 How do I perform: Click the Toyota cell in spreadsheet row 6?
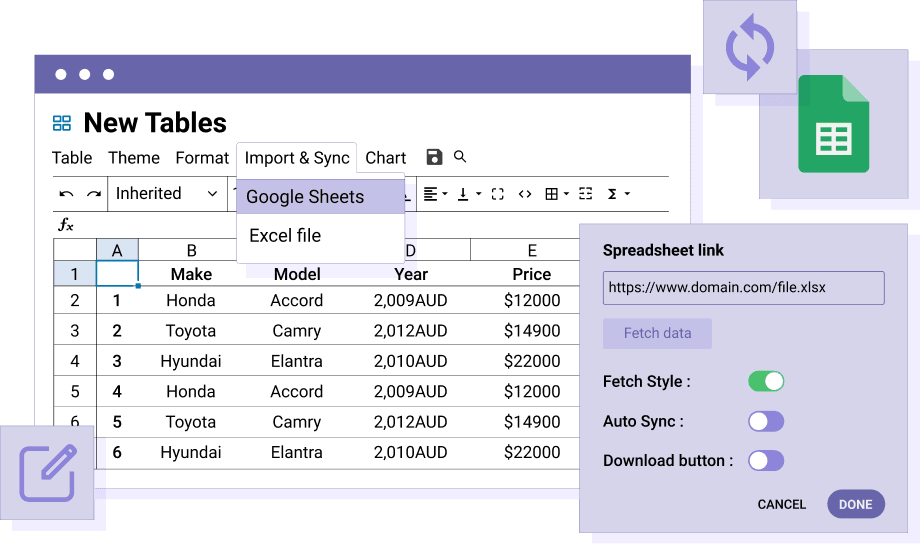point(191,422)
